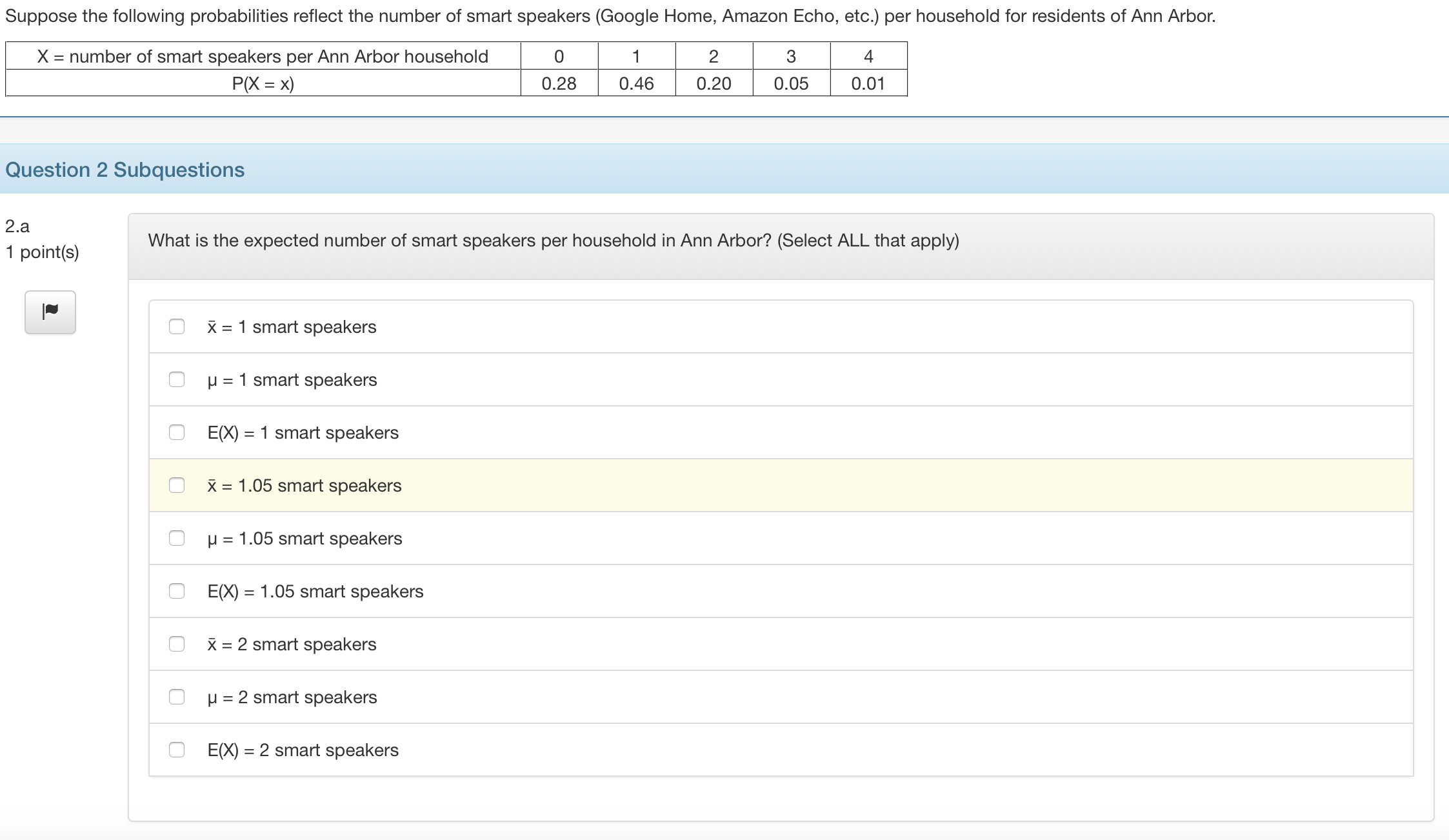This screenshot has width=1449, height=840.
Task: Click the 1 point(s) label
Action: click(43, 252)
